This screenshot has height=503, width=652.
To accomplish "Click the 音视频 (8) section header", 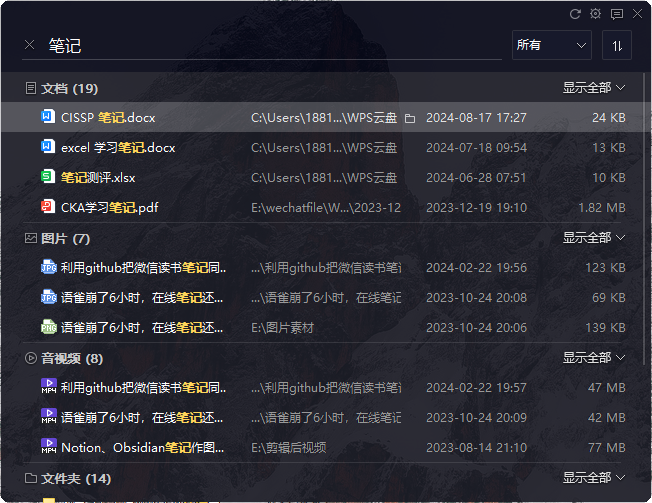I will tap(72, 358).
